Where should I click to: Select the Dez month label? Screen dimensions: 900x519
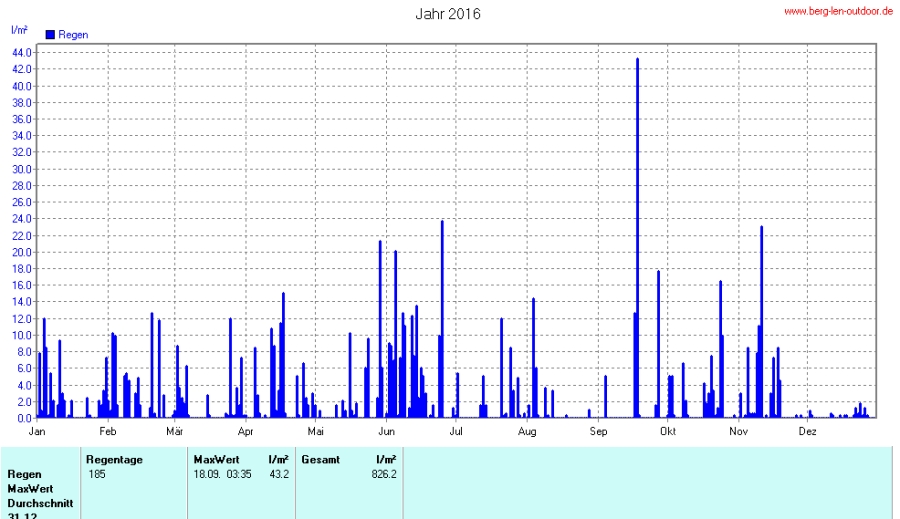pyautogui.click(x=807, y=432)
